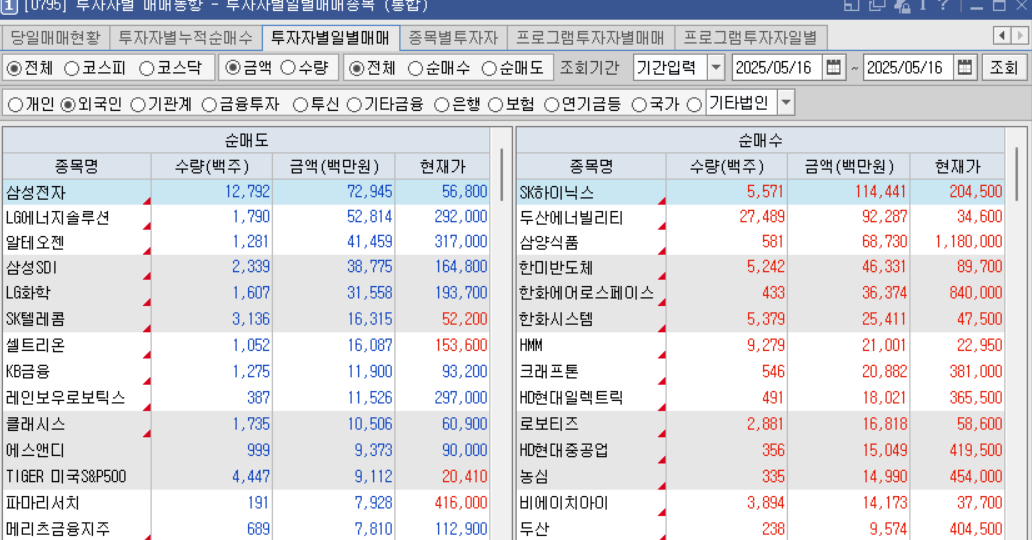The width and height of the screenshot is (1032, 540).
Task: Click 수량(백주) header in the 순매수 table
Action: [x=727, y=166]
